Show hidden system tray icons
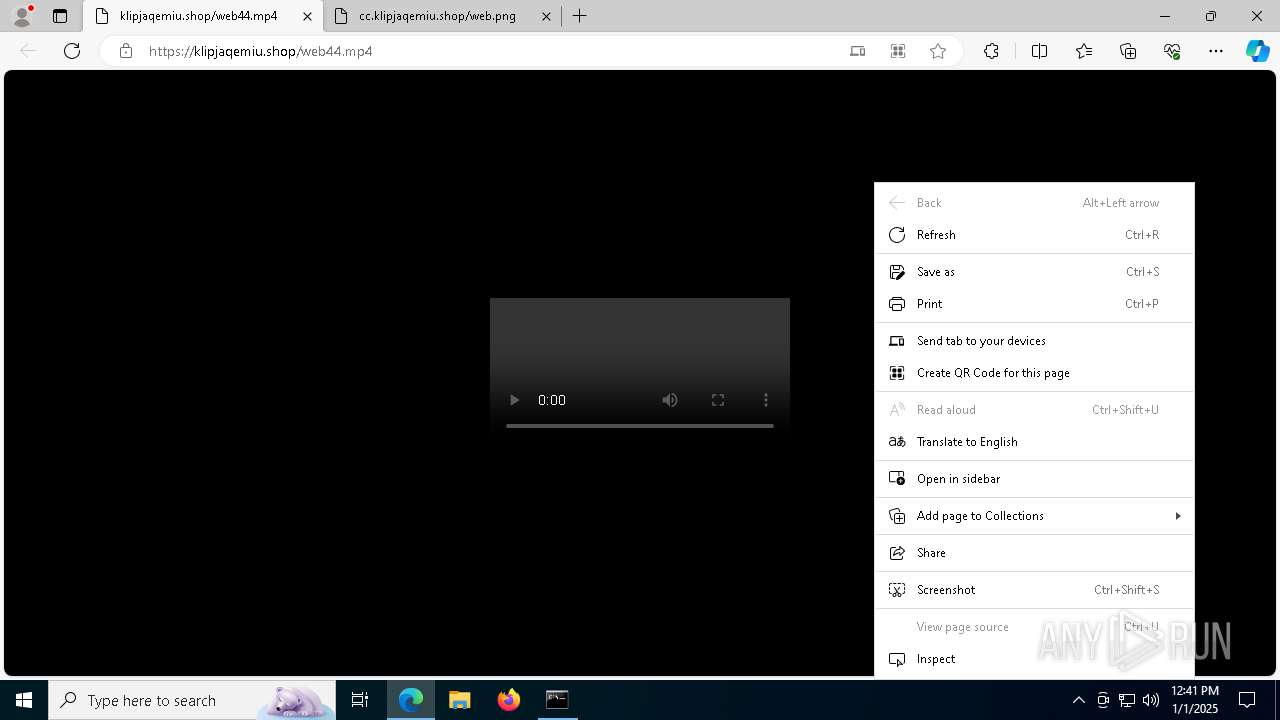1280x720 pixels. (1078, 700)
